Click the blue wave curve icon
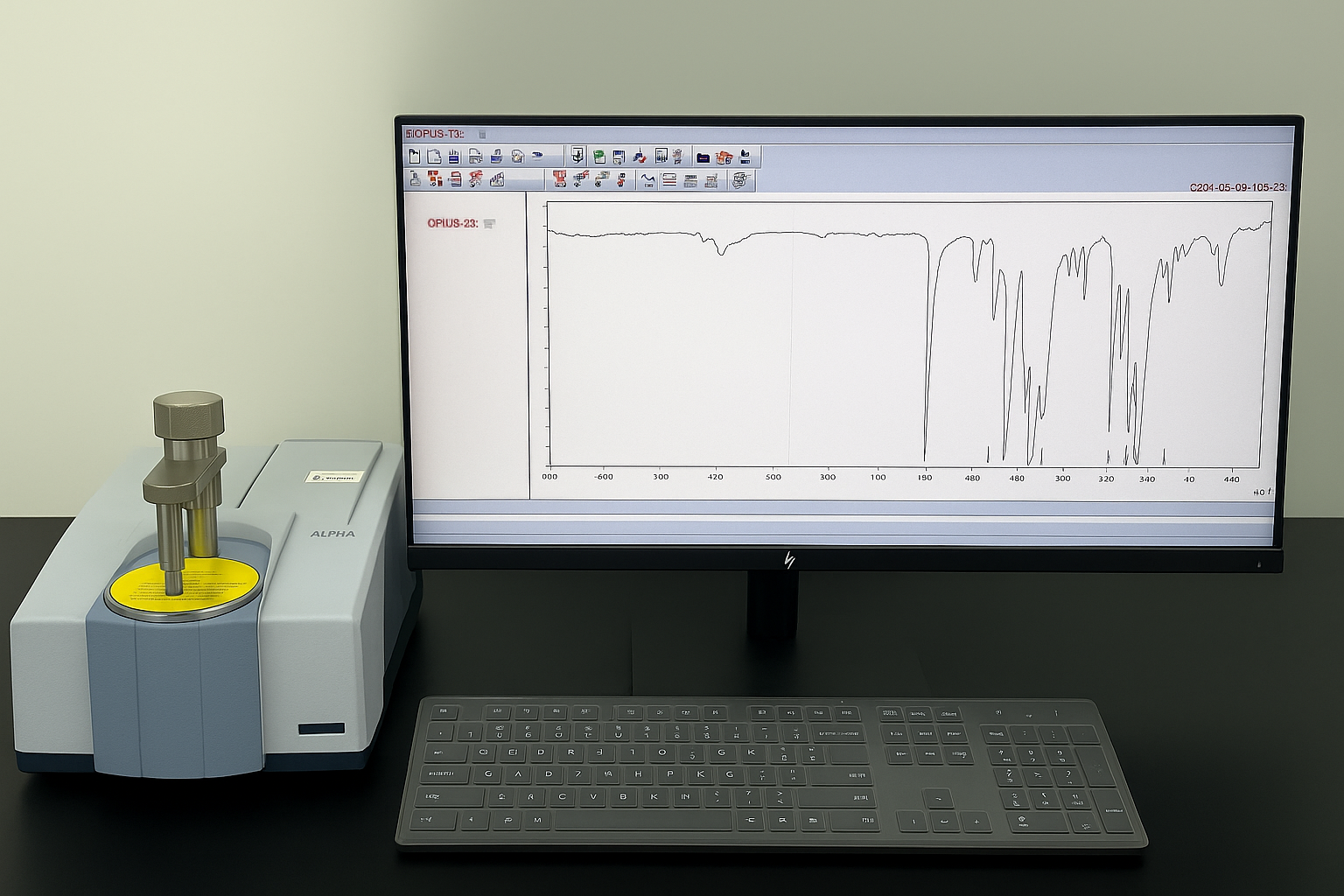The height and width of the screenshot is (896, 1344). pyautogui.click(x=647, y=180)
